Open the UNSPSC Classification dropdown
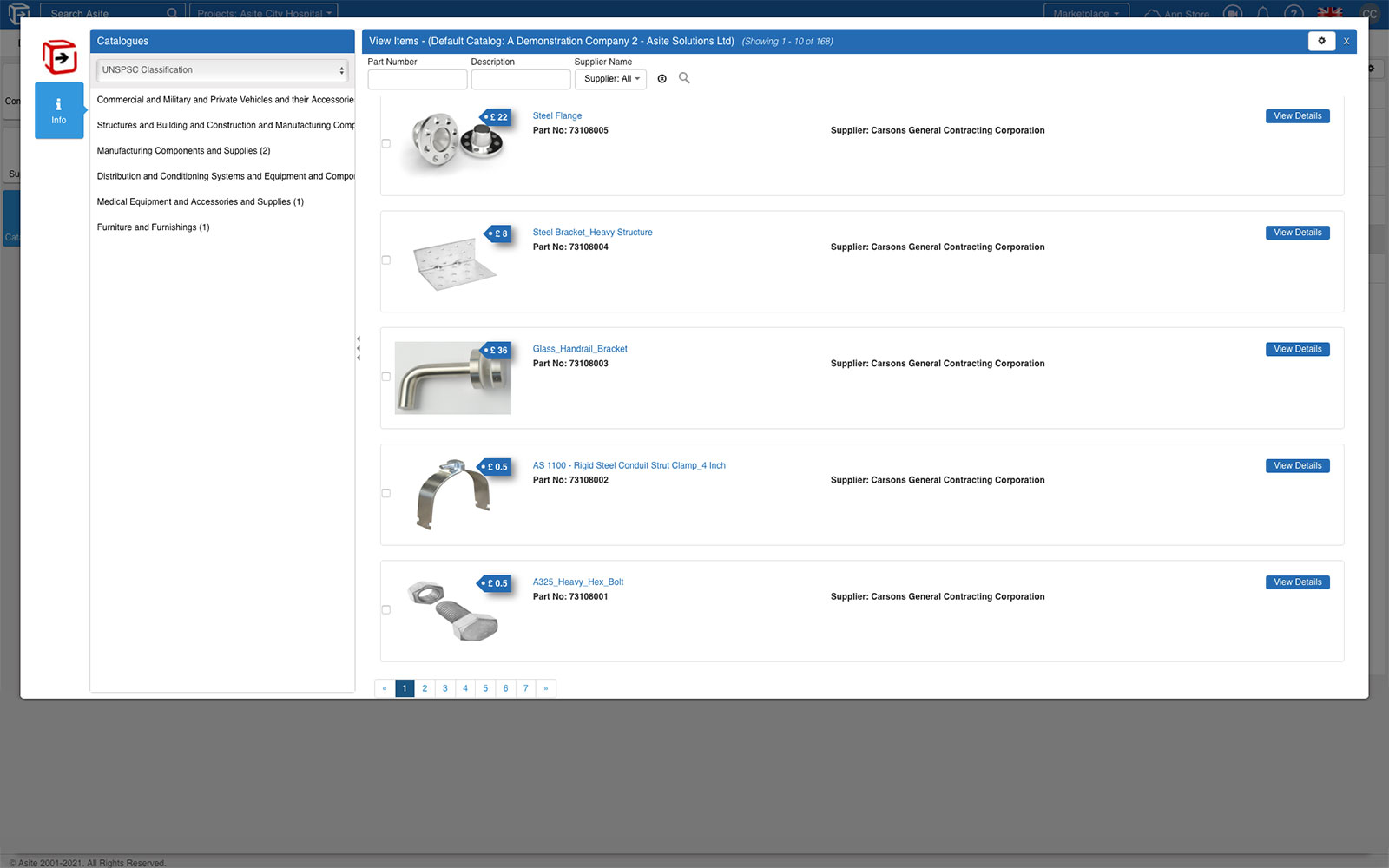Viewport: 1389px width, 868px height. pos(222,70)
